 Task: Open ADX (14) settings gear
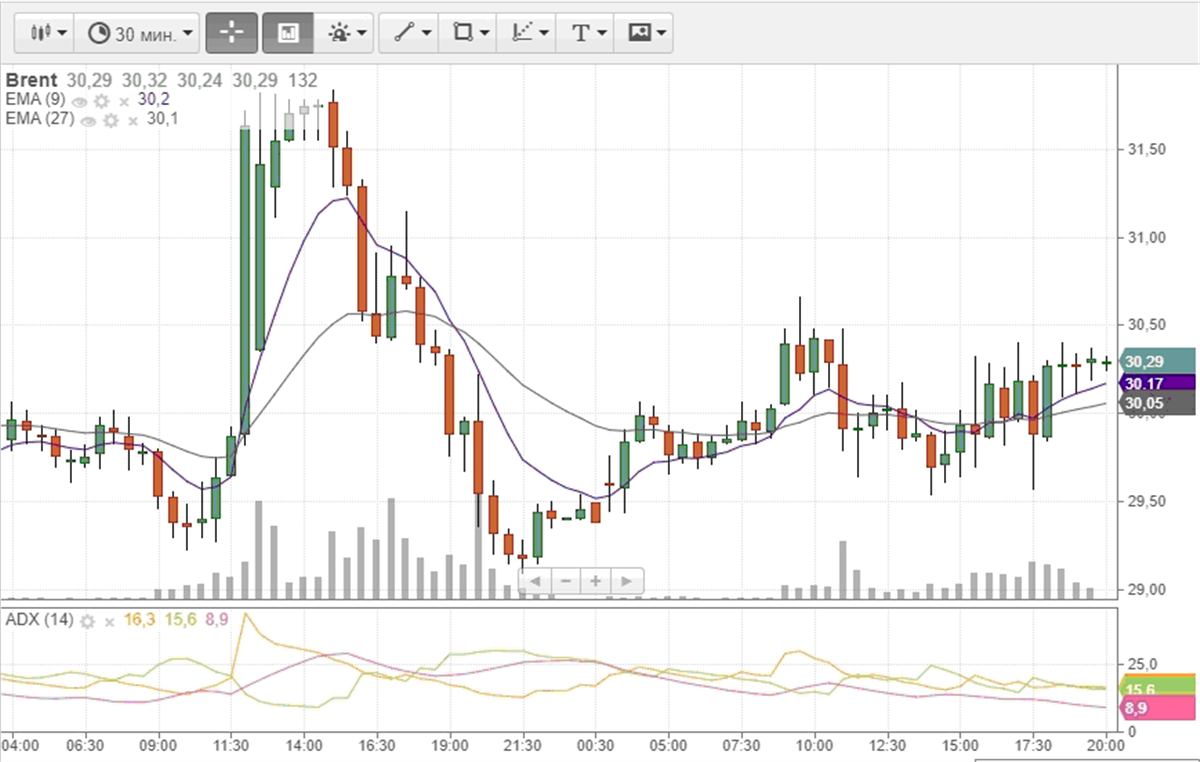tap(88, 621)
